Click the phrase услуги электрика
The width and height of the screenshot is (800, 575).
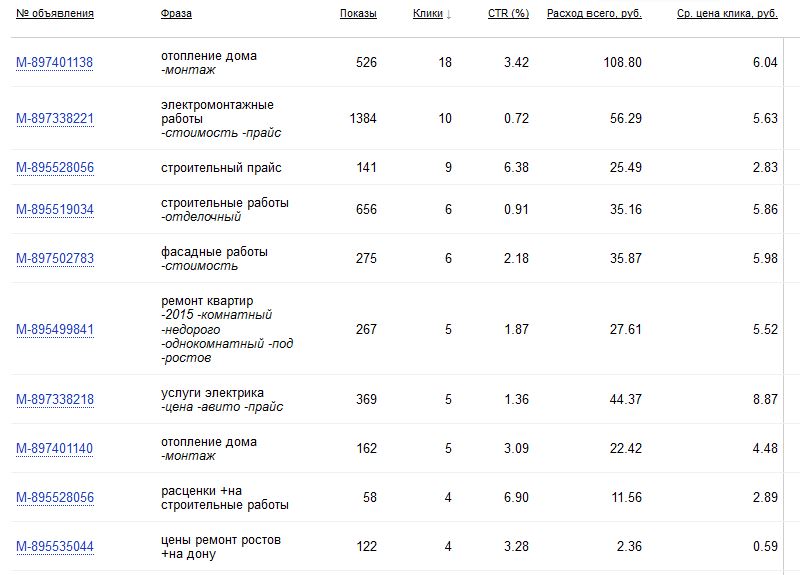click(x=212, y=393)
